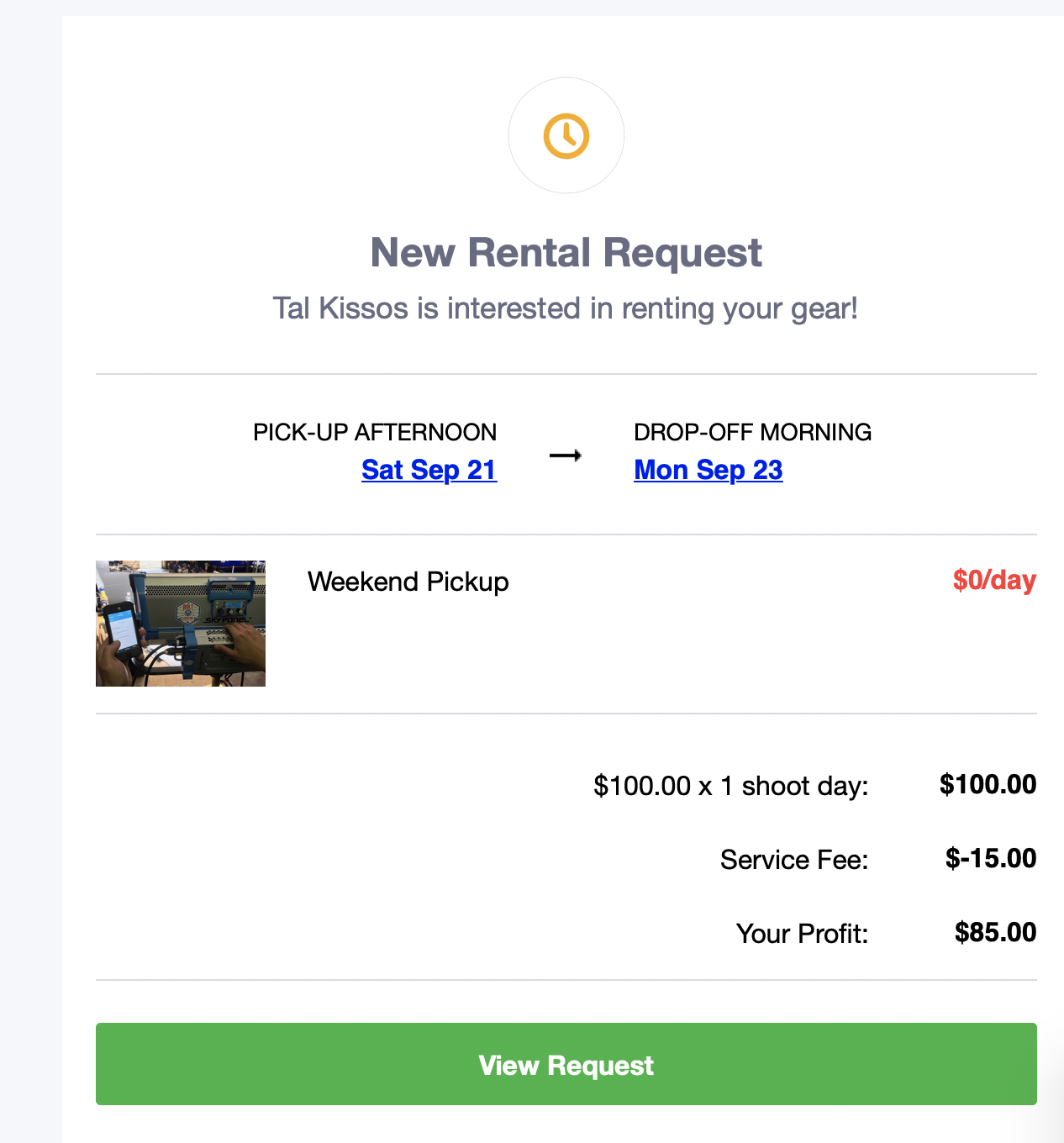Click the arrow between pick-up and drop-off
Screen dimensions: 1064x1143
tap(565, 456)
